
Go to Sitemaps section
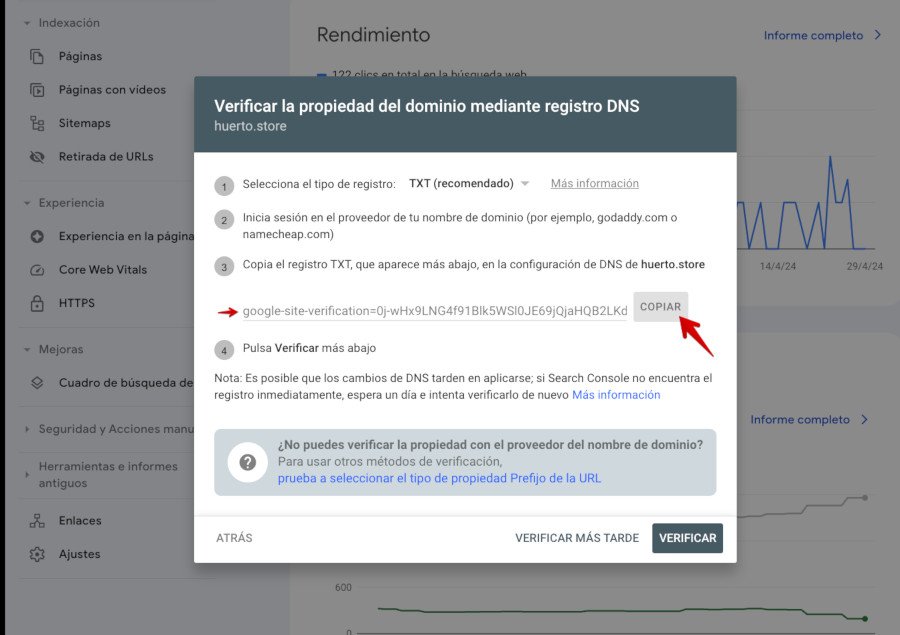pos(84,123)
